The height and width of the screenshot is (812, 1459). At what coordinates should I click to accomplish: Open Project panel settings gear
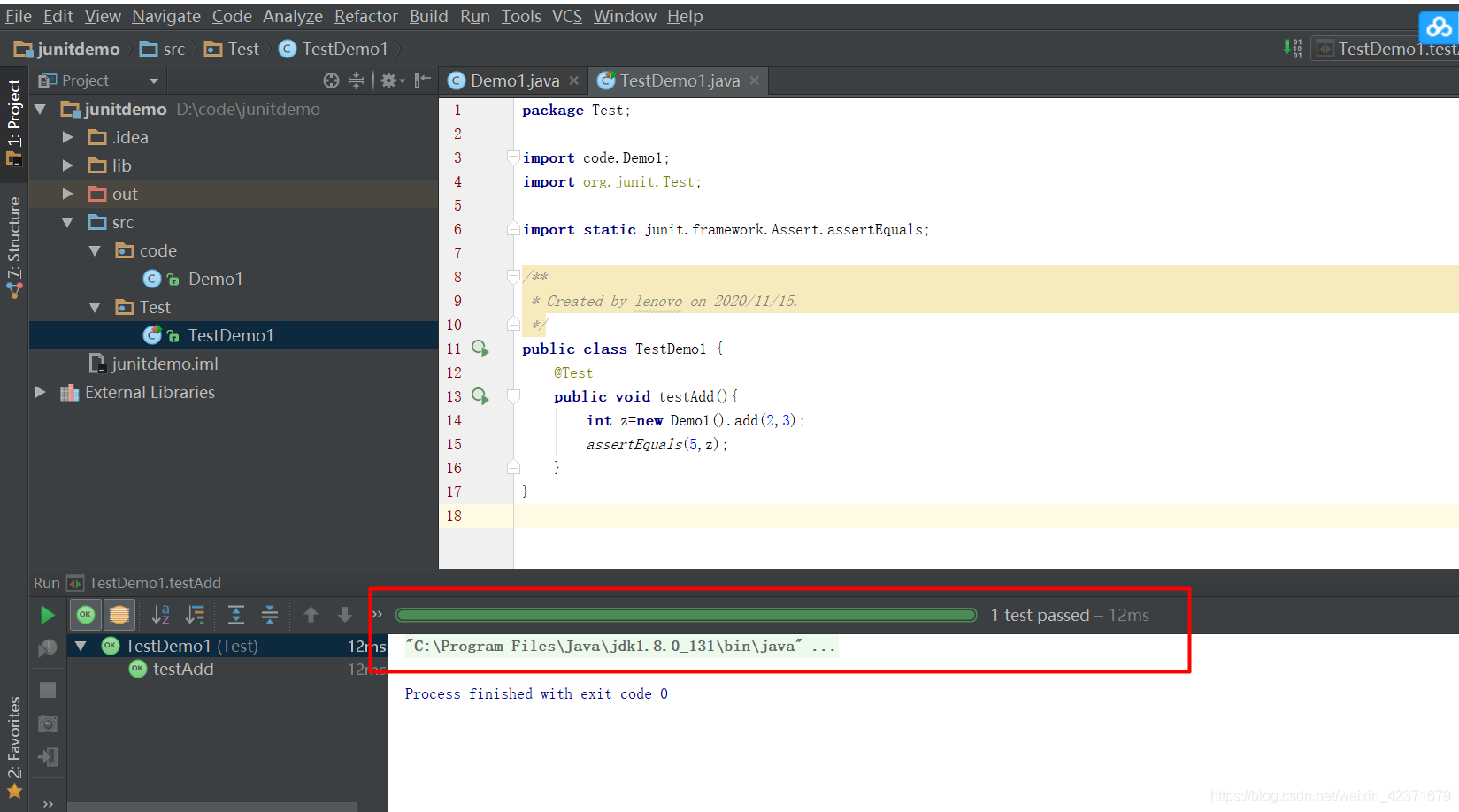[x=391, y=80]
